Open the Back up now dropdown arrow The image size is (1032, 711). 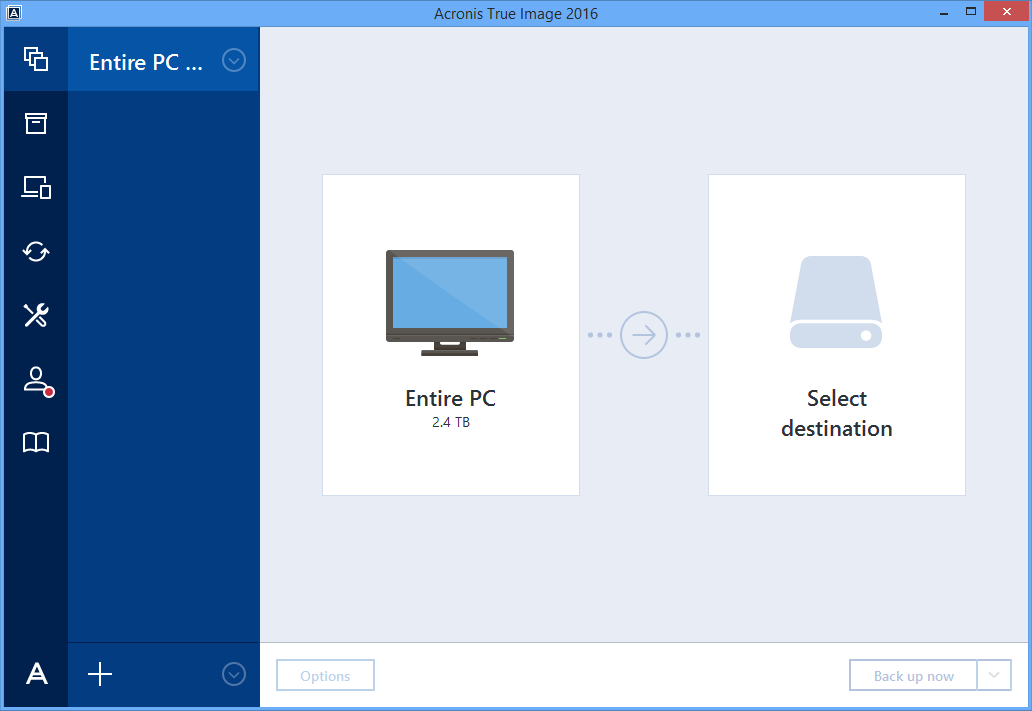[994, 675]
